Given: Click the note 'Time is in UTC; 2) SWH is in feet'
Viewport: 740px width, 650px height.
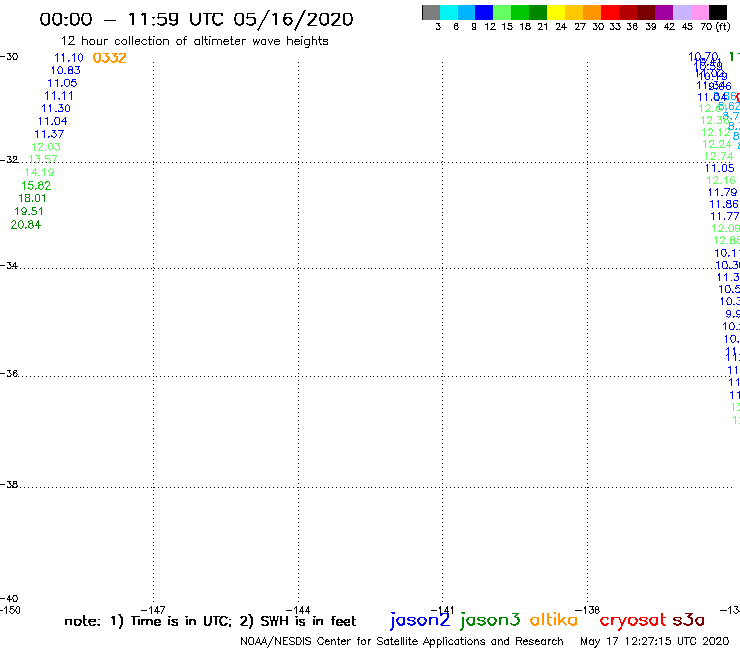Looking at the screenshot, I should click(243, 621).
